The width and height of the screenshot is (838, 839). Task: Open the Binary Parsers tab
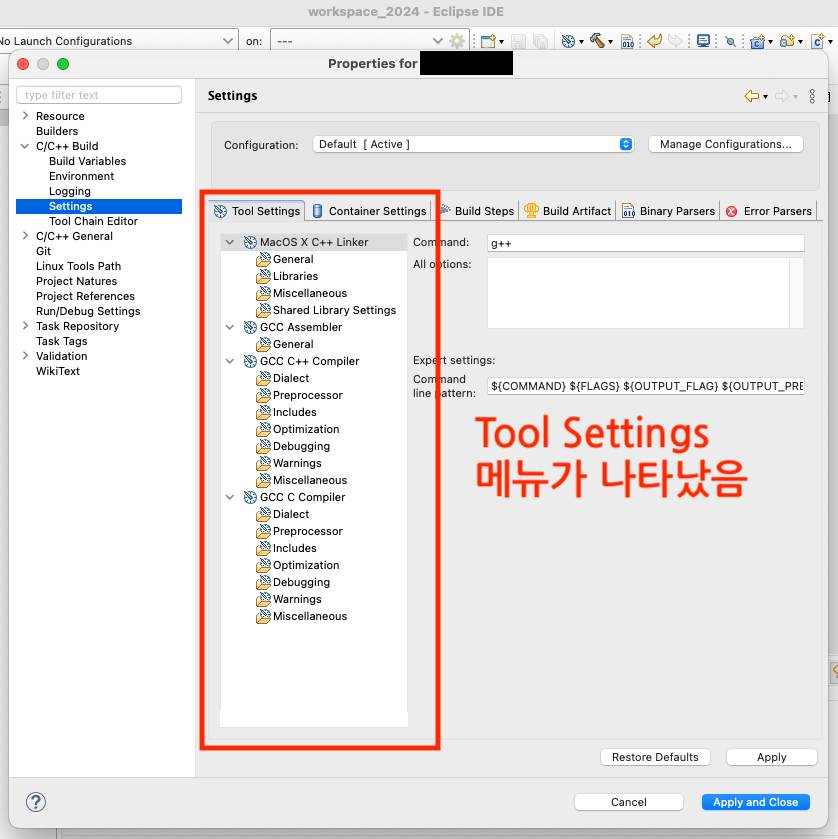tap(668, 211)
